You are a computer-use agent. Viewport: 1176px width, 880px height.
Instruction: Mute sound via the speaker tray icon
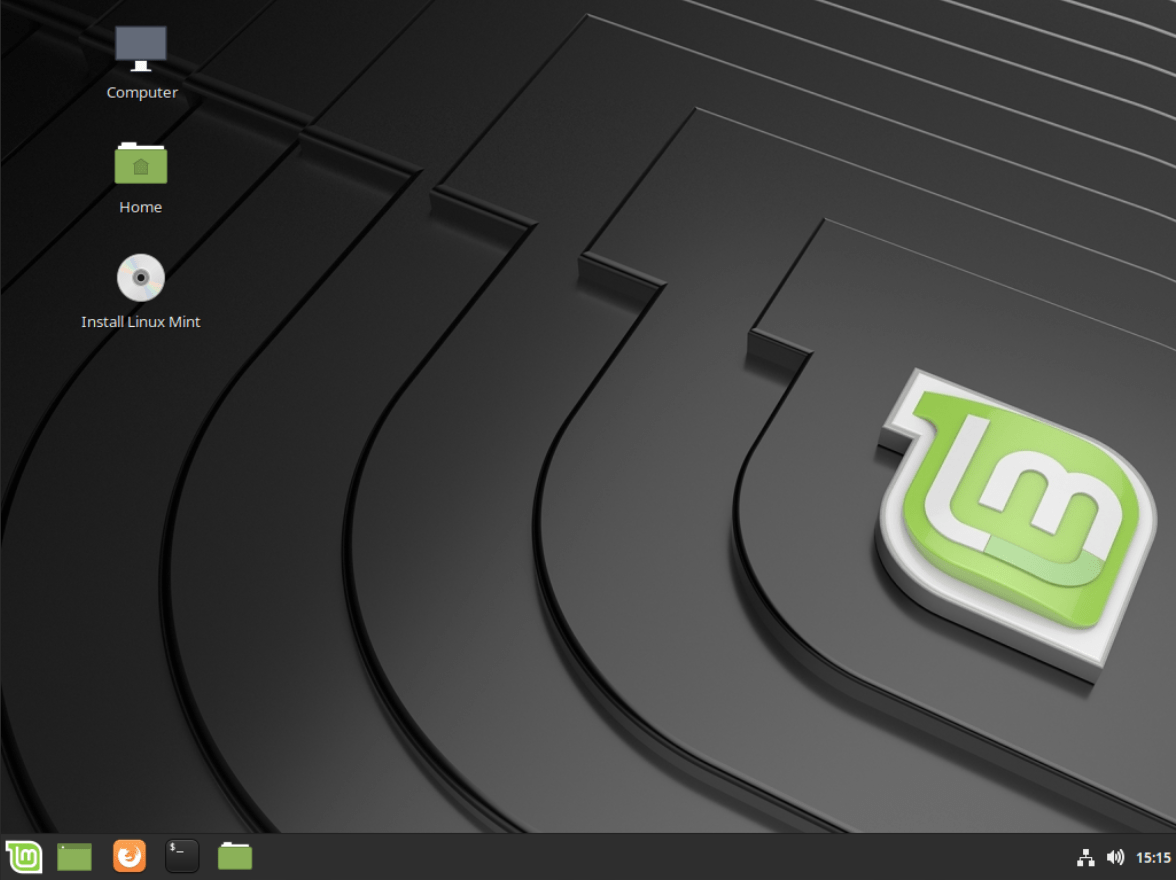point(1115,857)
